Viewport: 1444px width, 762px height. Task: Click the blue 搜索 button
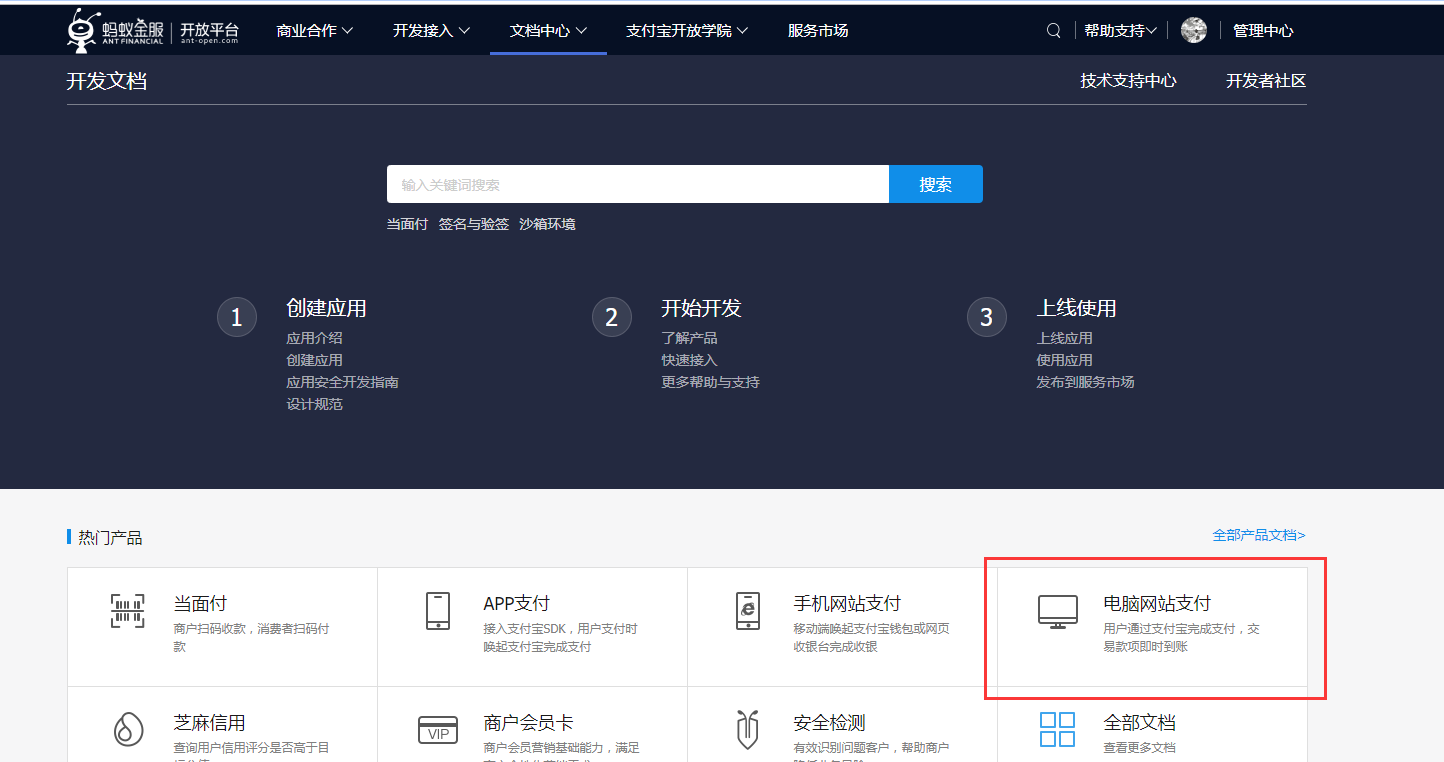tap(936, 184)
